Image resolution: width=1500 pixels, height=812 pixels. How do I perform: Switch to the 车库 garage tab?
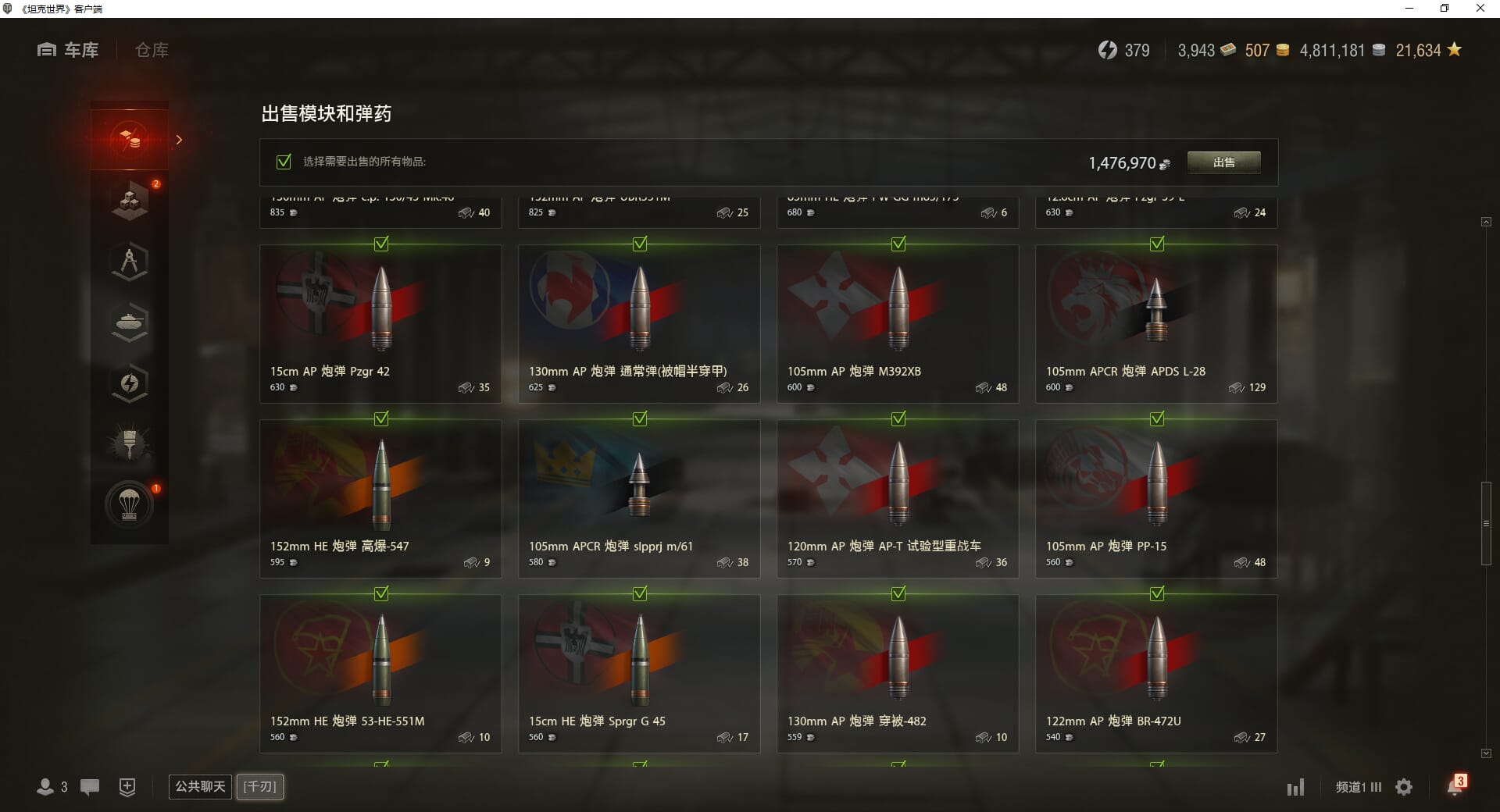tap(68, 50)
